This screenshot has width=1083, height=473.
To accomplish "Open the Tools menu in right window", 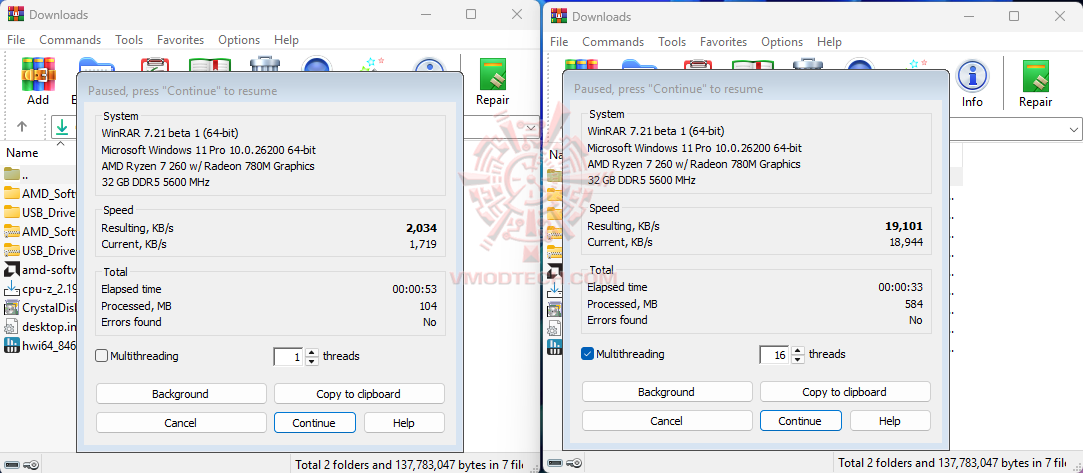I will click(672, 42).
